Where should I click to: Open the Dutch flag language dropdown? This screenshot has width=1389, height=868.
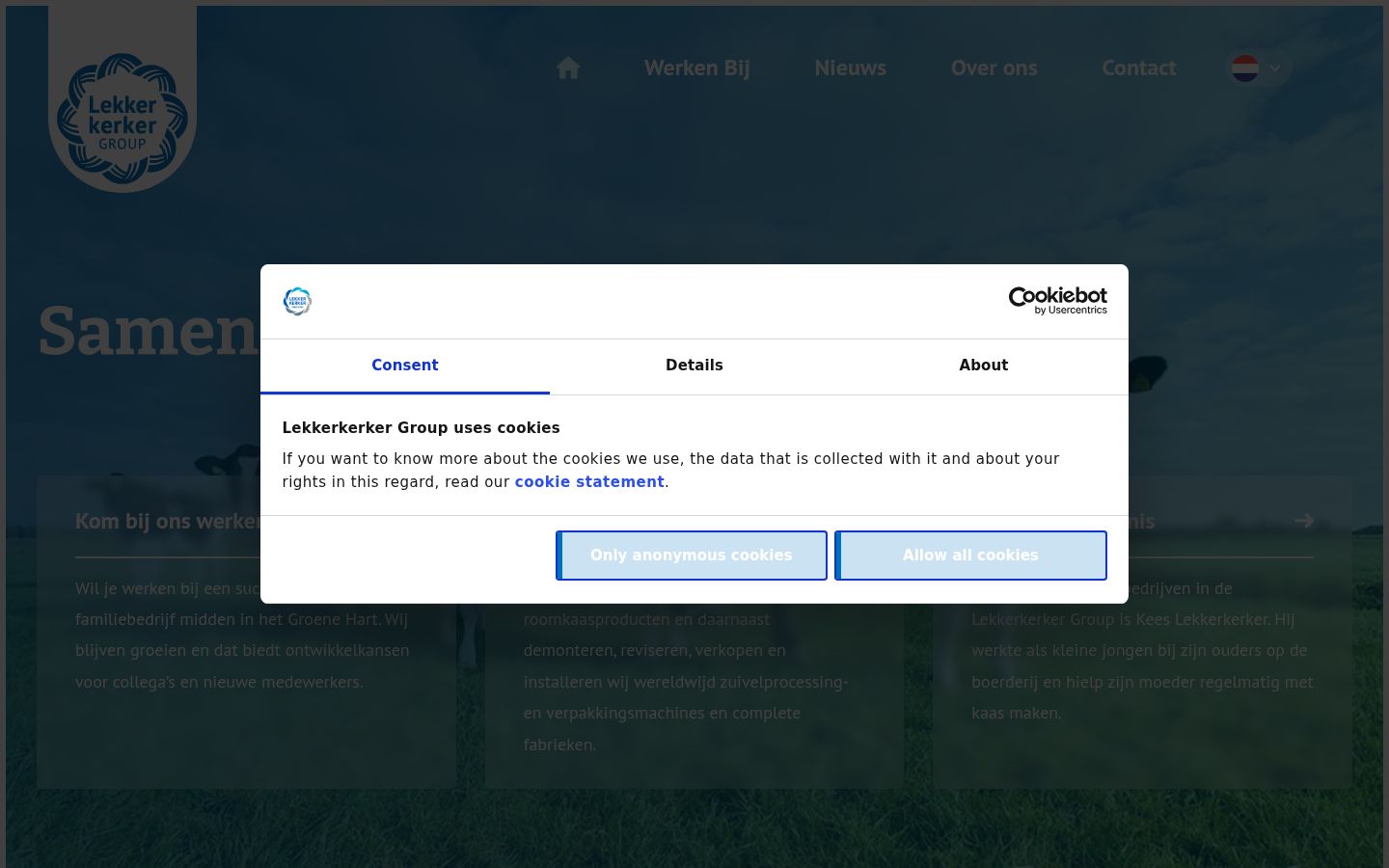click(x=1259, y=68)
